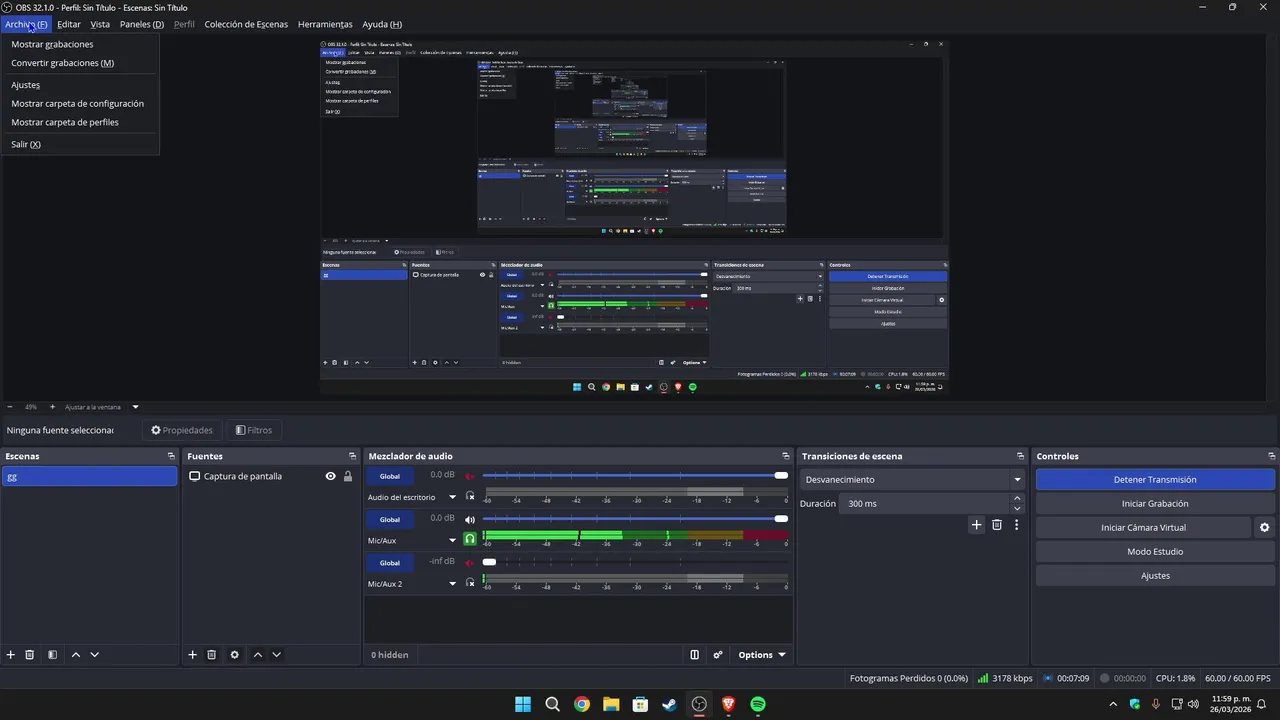Toggle monitoring for Audio del escritorio

pos(470,496)
